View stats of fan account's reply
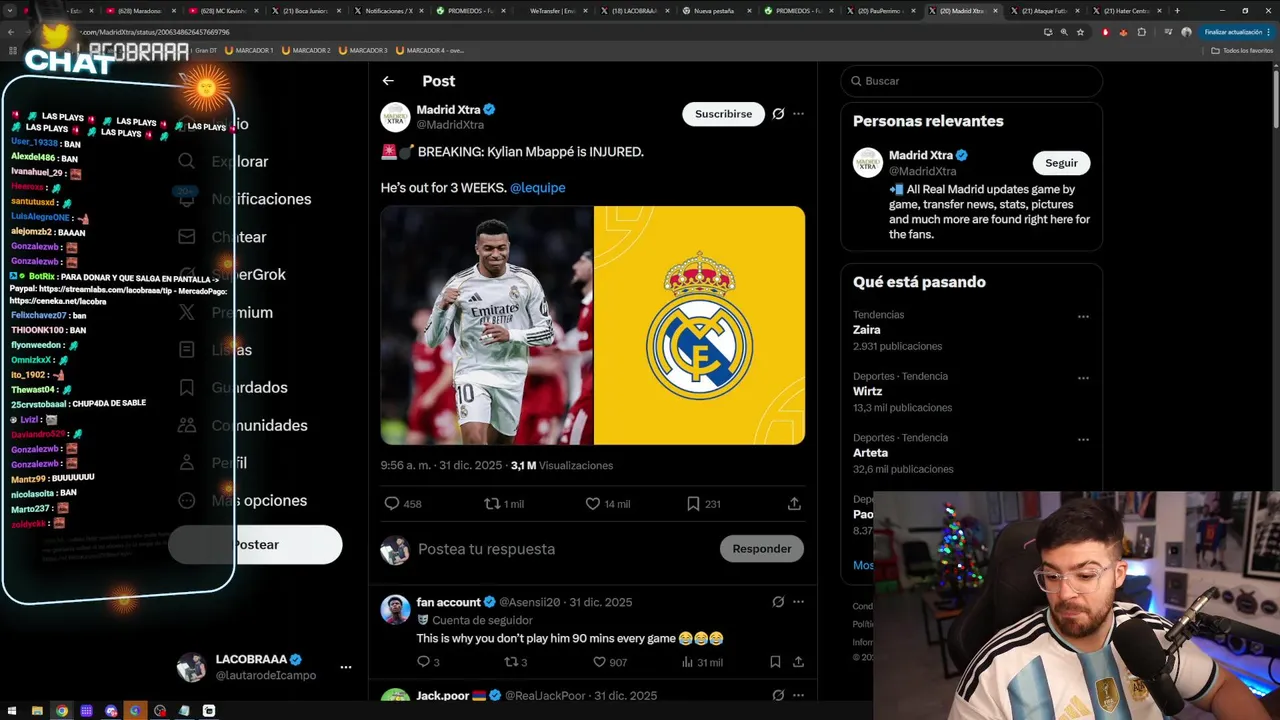 pos(702,662)
